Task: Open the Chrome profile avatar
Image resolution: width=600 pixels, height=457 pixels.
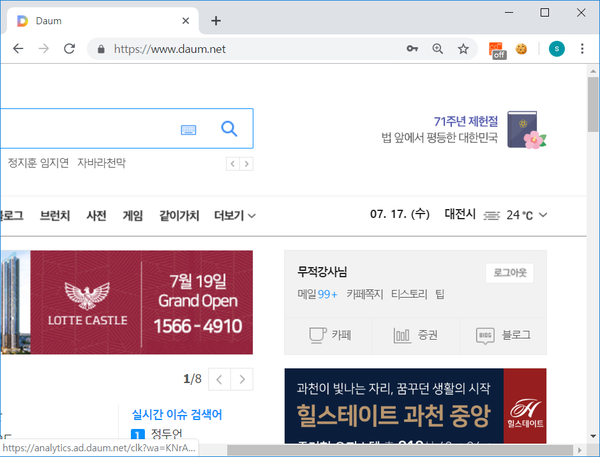Action: coord(556,49)
